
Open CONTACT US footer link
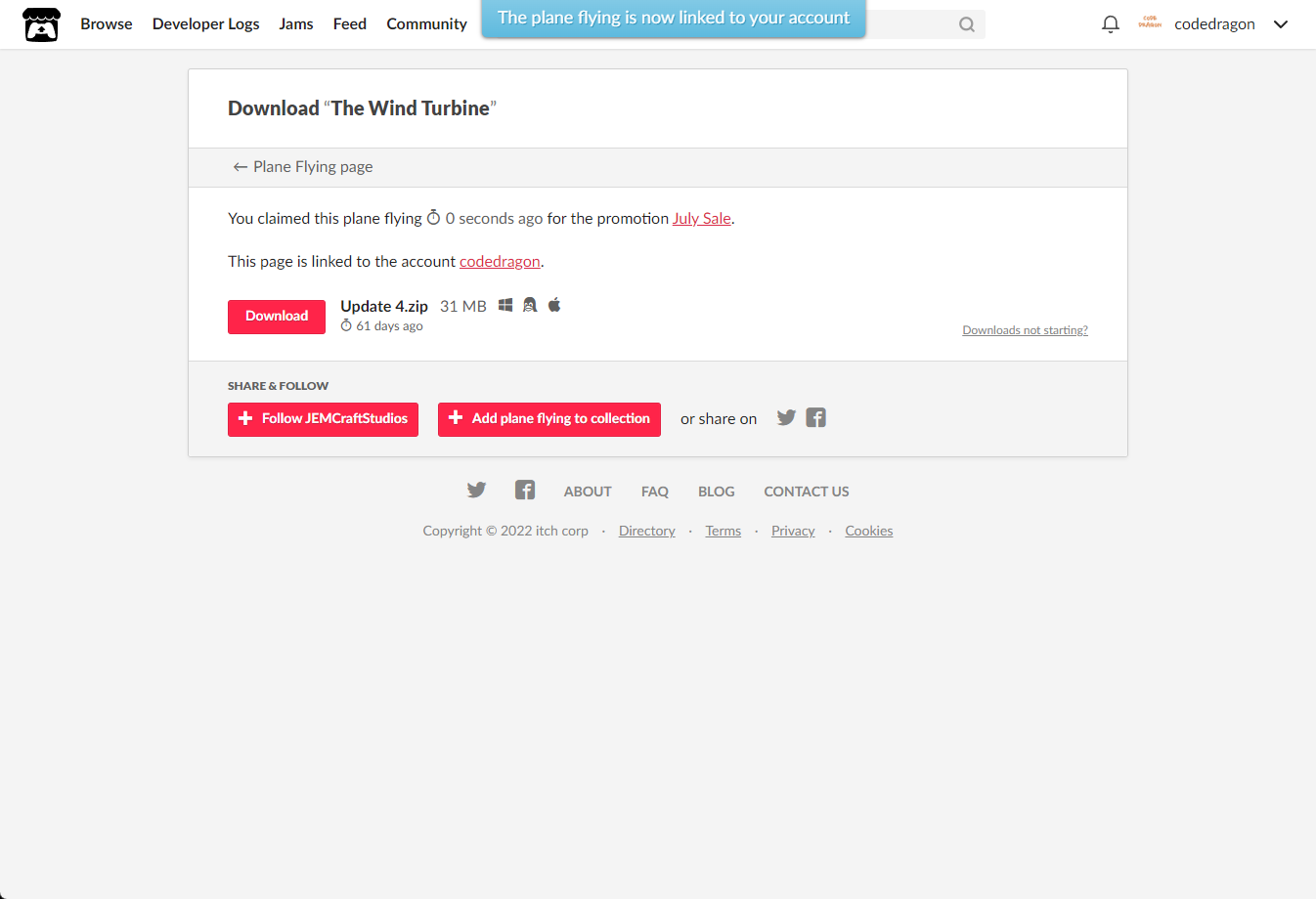(x=807, y=492)
